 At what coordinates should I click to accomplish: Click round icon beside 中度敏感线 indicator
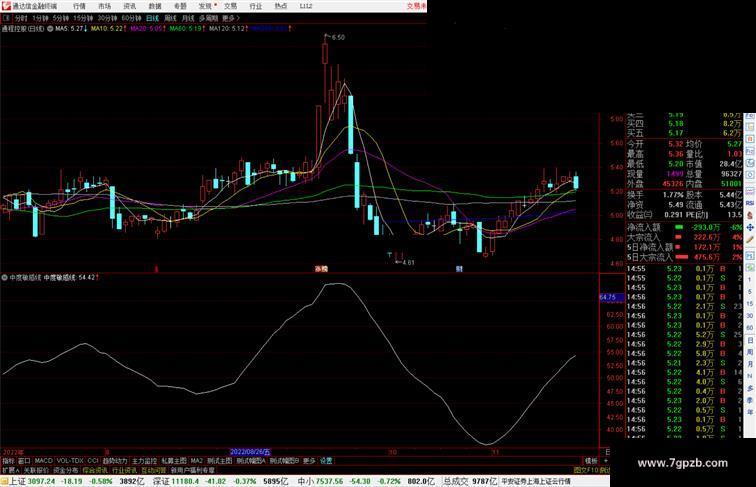point(4,277)
